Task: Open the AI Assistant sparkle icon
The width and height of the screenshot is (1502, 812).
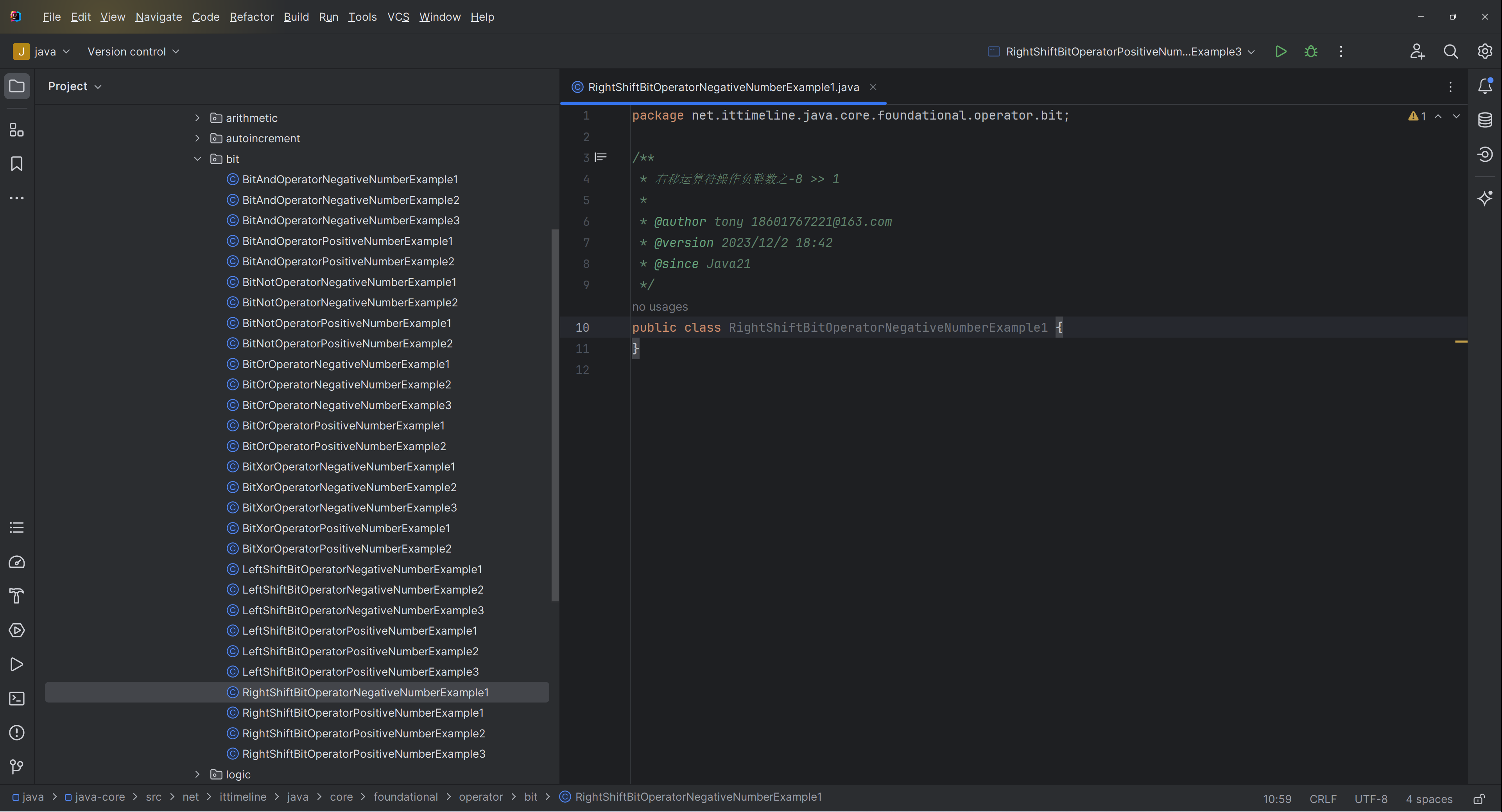Action: [1484, 198]
